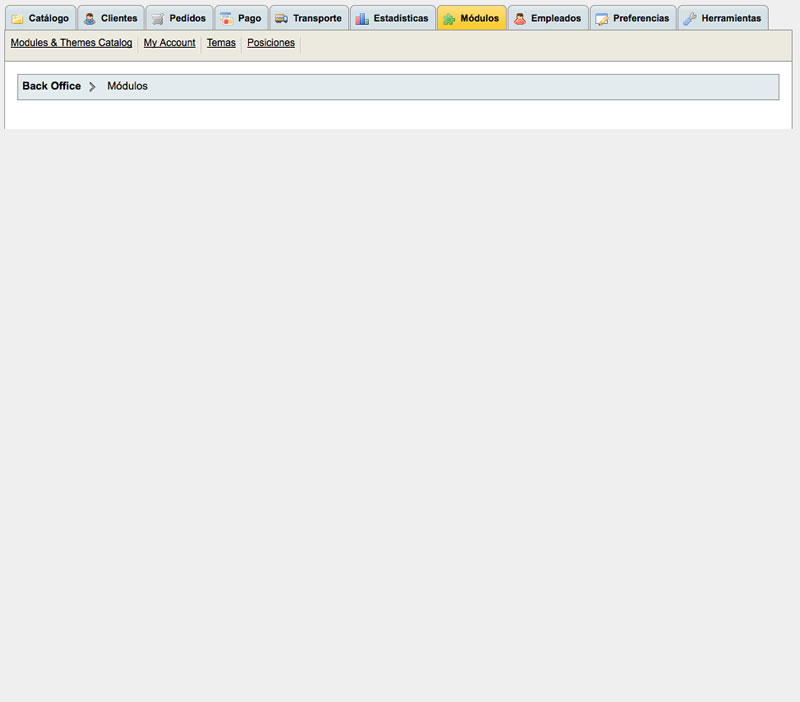Click the green puzzle piece Módulos icon

(449, 19)
